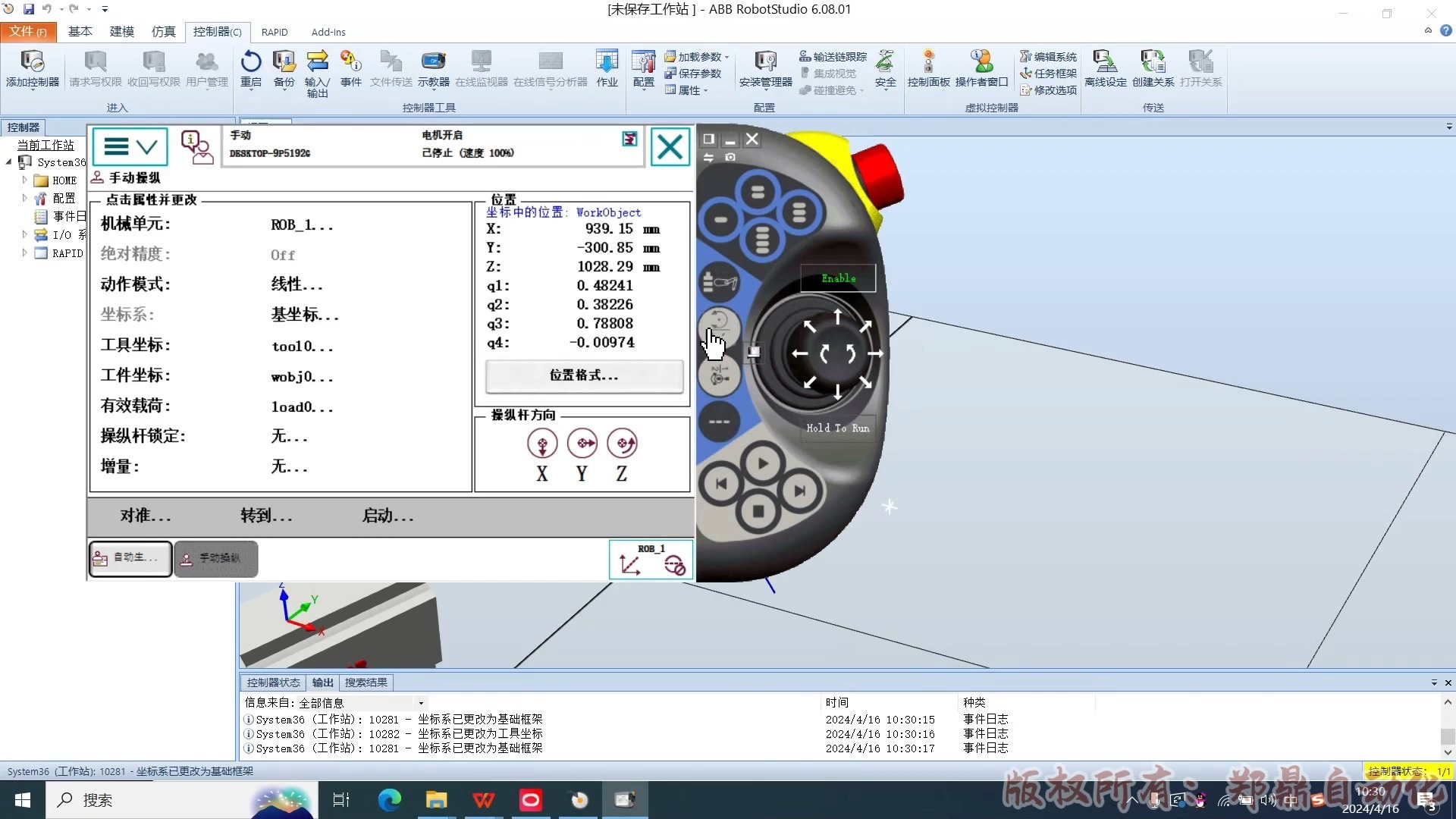The height and width of the screenshot is (819, 1456).
Task: Expand the HOME tree node
Action: click(24, 180)
